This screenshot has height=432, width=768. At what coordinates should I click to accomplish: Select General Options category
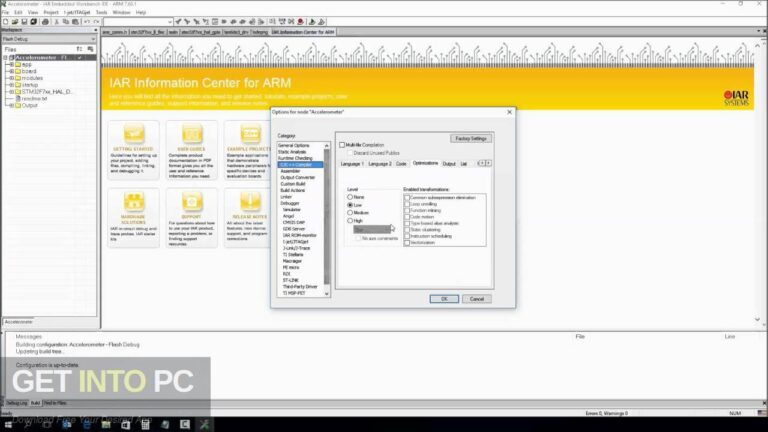293,145
